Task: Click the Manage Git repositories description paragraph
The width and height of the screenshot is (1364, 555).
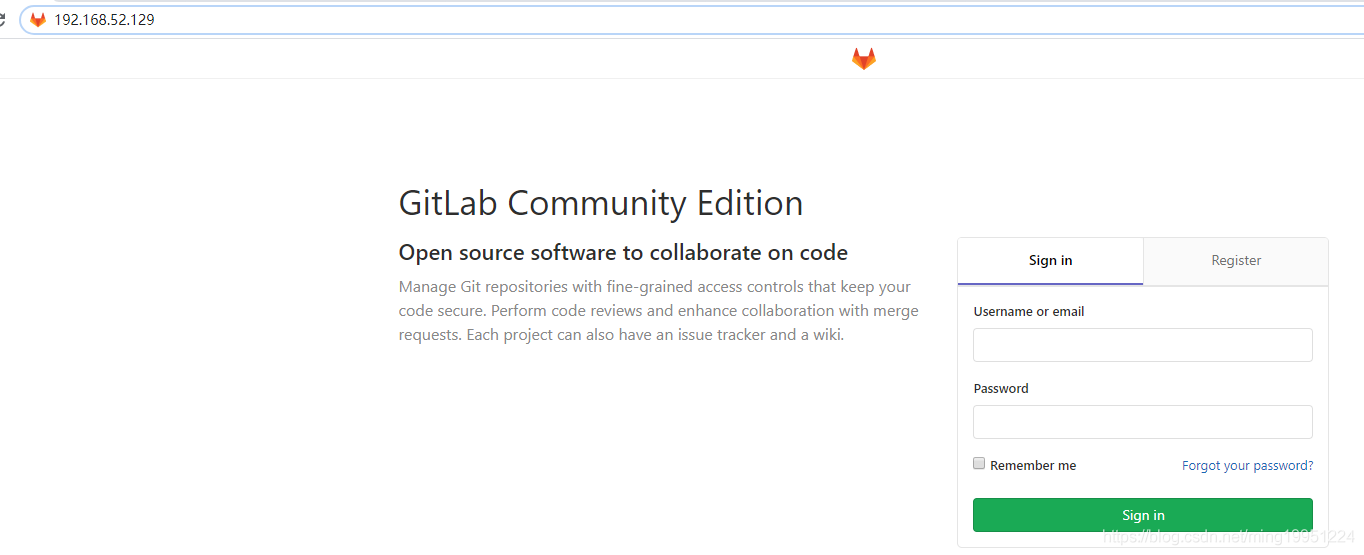Action: (658, 311)
